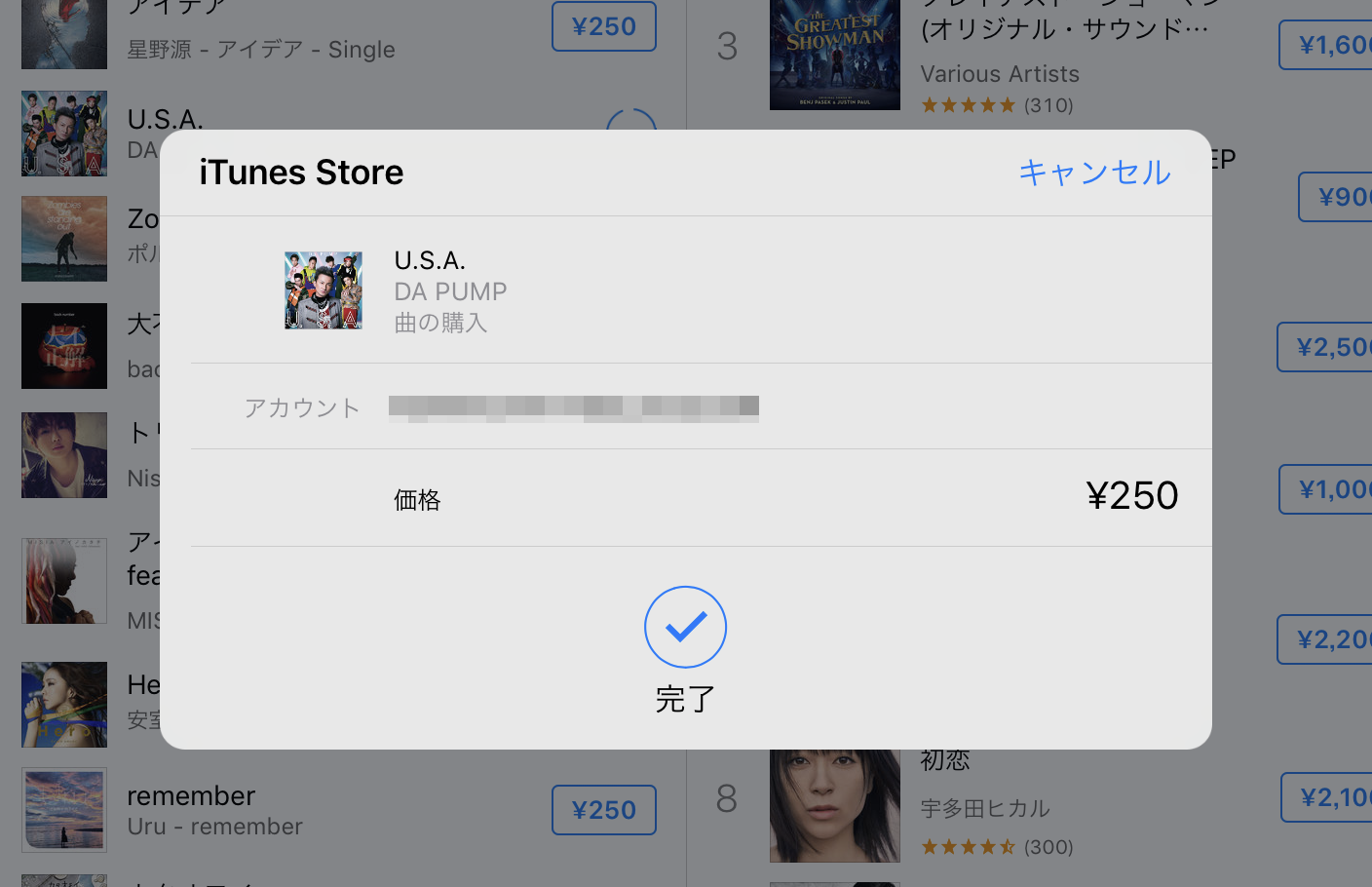1372x887 pixels.
Task: Open the (300) ratings for 初恋
Action: 997,847
